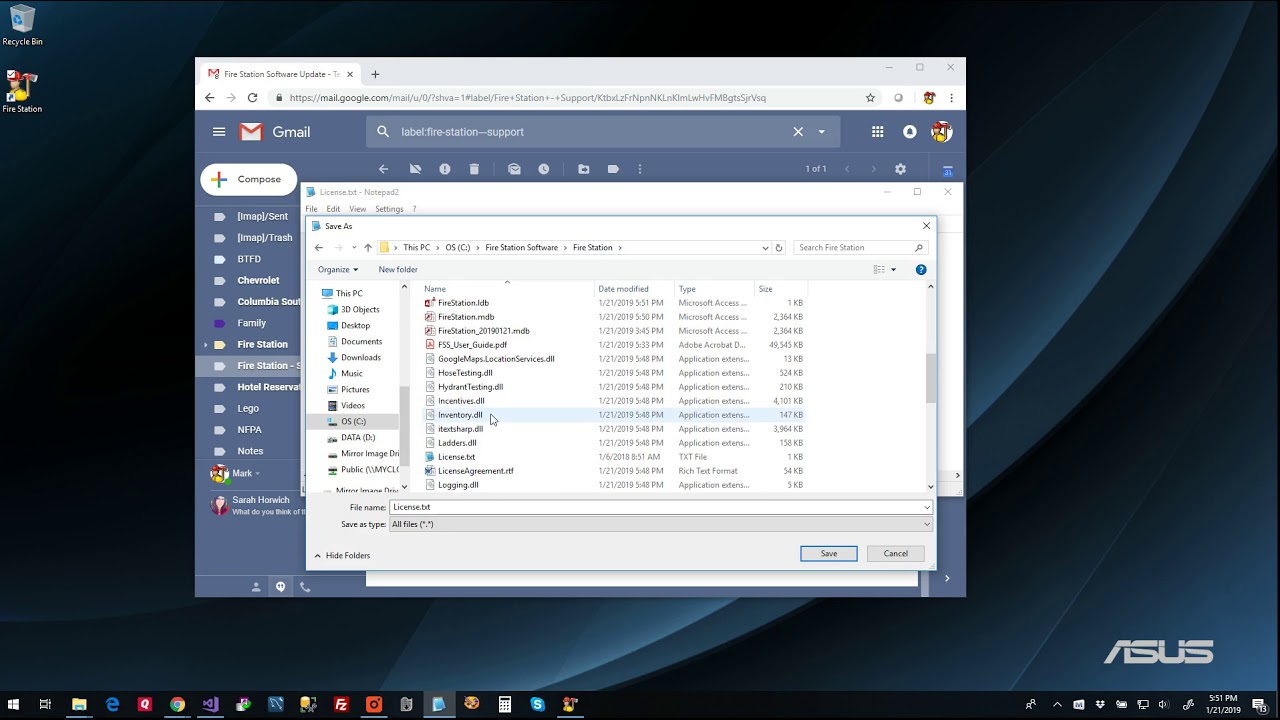
Task: Click Save As dialog back arrow
Action: point(319,248)
